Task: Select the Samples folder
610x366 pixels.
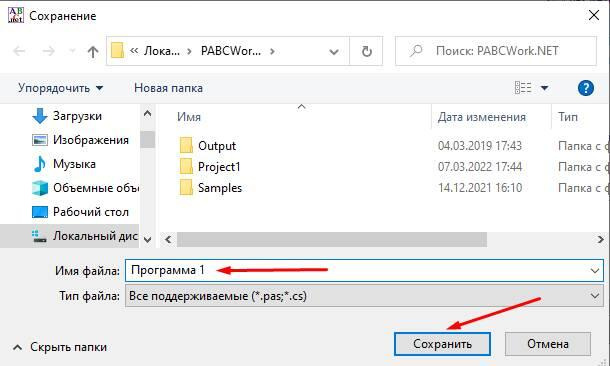Action: pos(220,188)
